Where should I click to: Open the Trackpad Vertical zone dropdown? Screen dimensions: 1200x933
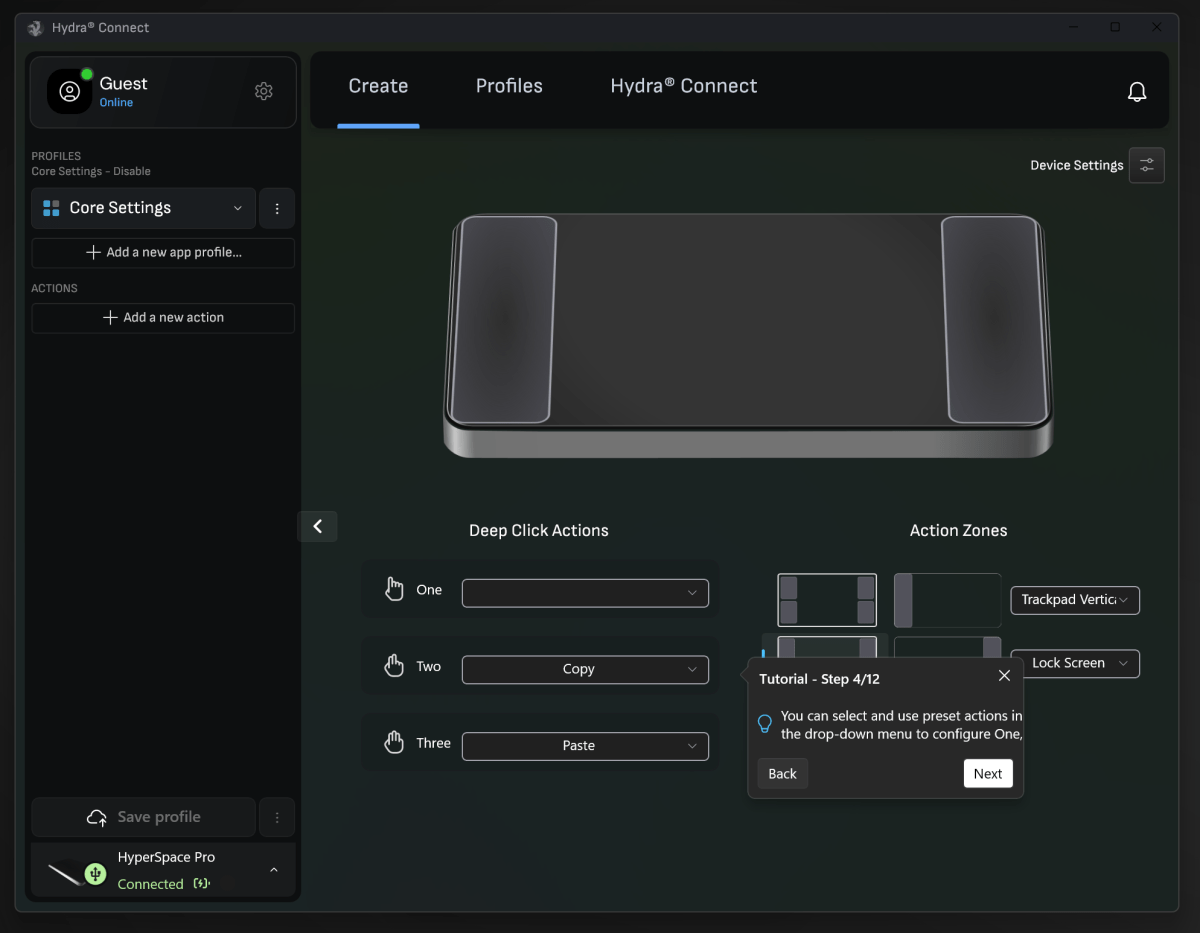click(1075, 600)
